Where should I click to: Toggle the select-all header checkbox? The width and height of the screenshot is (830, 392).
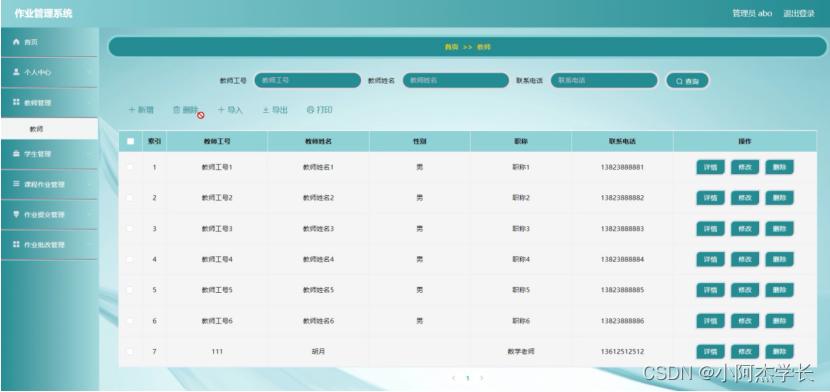pyautogui.click(x=130, y=141)
